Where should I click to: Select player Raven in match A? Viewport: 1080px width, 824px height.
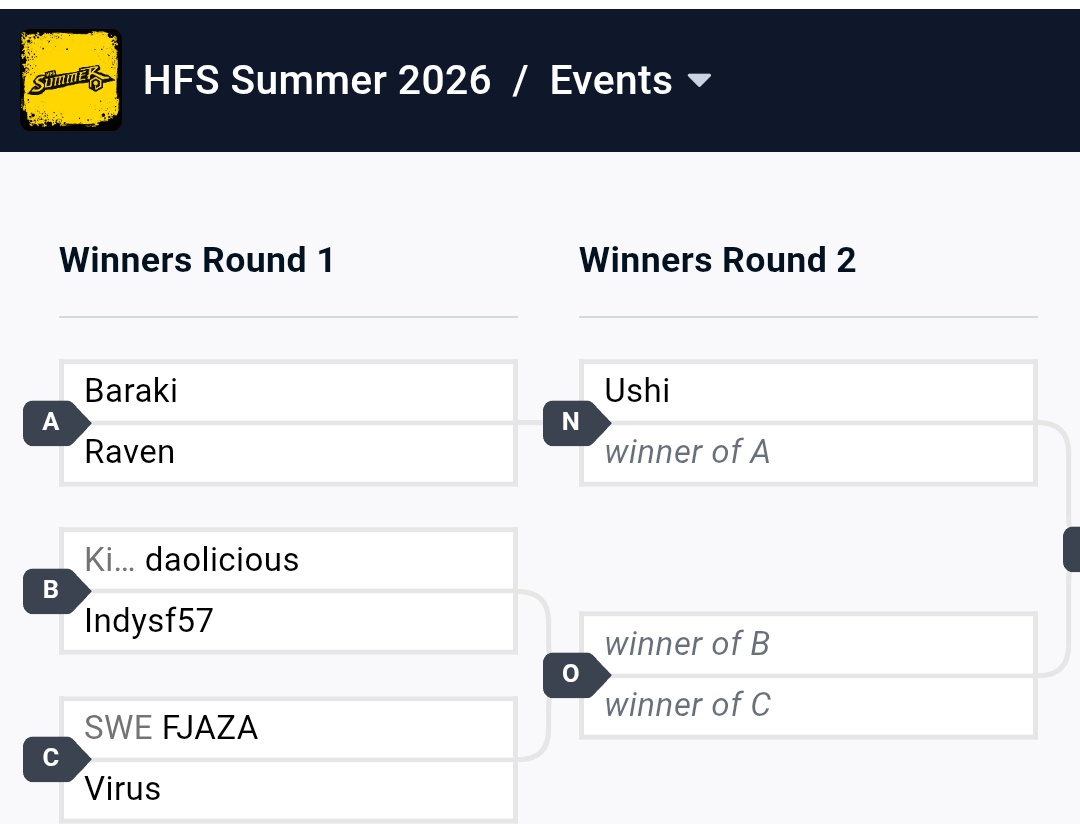pyautogui.click(x=289, y=453)
